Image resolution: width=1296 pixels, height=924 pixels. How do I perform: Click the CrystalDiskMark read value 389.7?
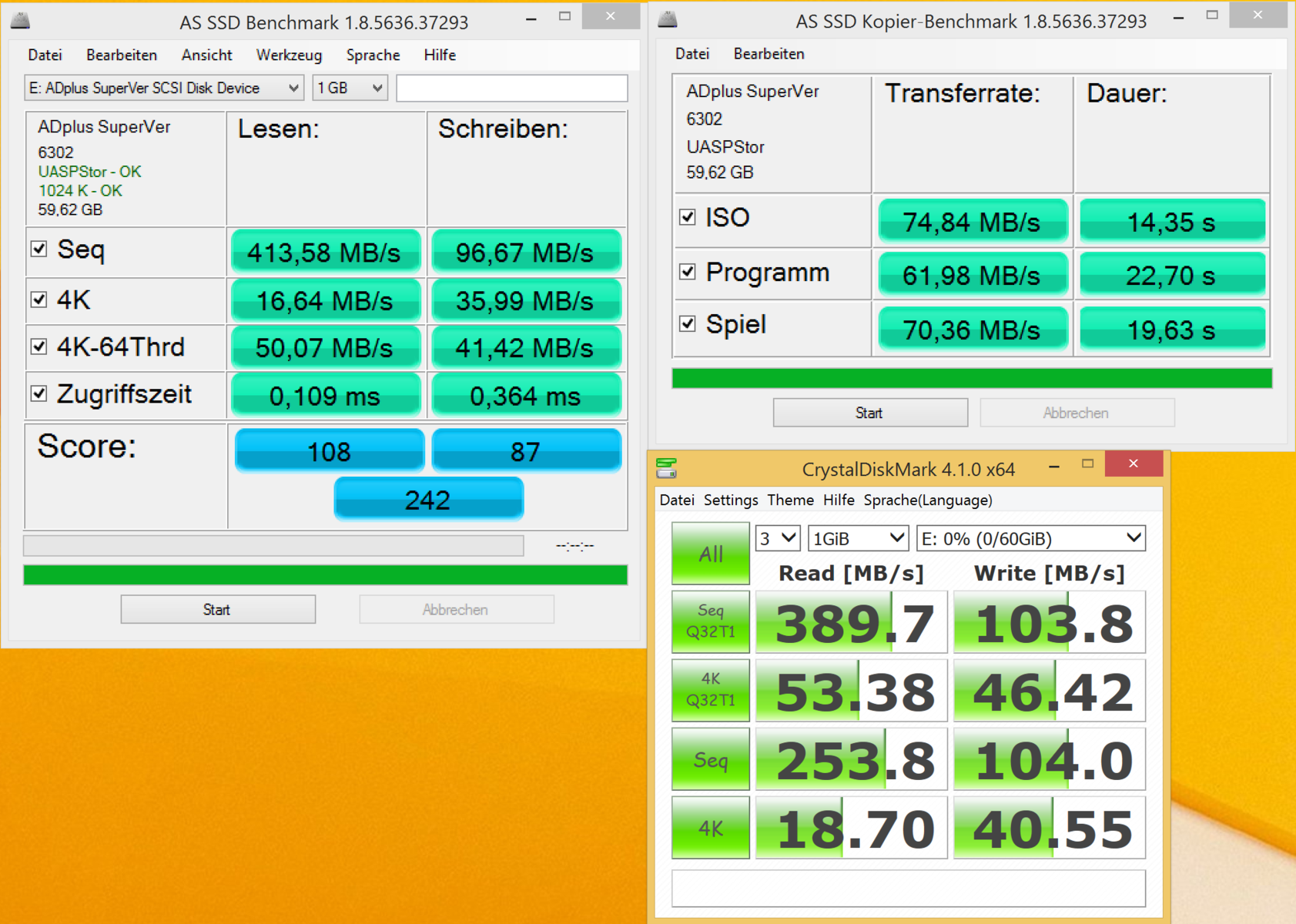coord(851,622)
